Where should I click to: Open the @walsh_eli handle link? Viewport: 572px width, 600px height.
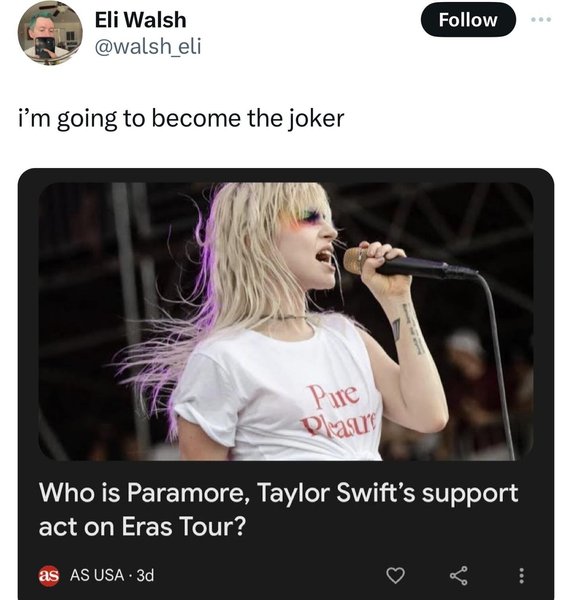click(148, 47)
